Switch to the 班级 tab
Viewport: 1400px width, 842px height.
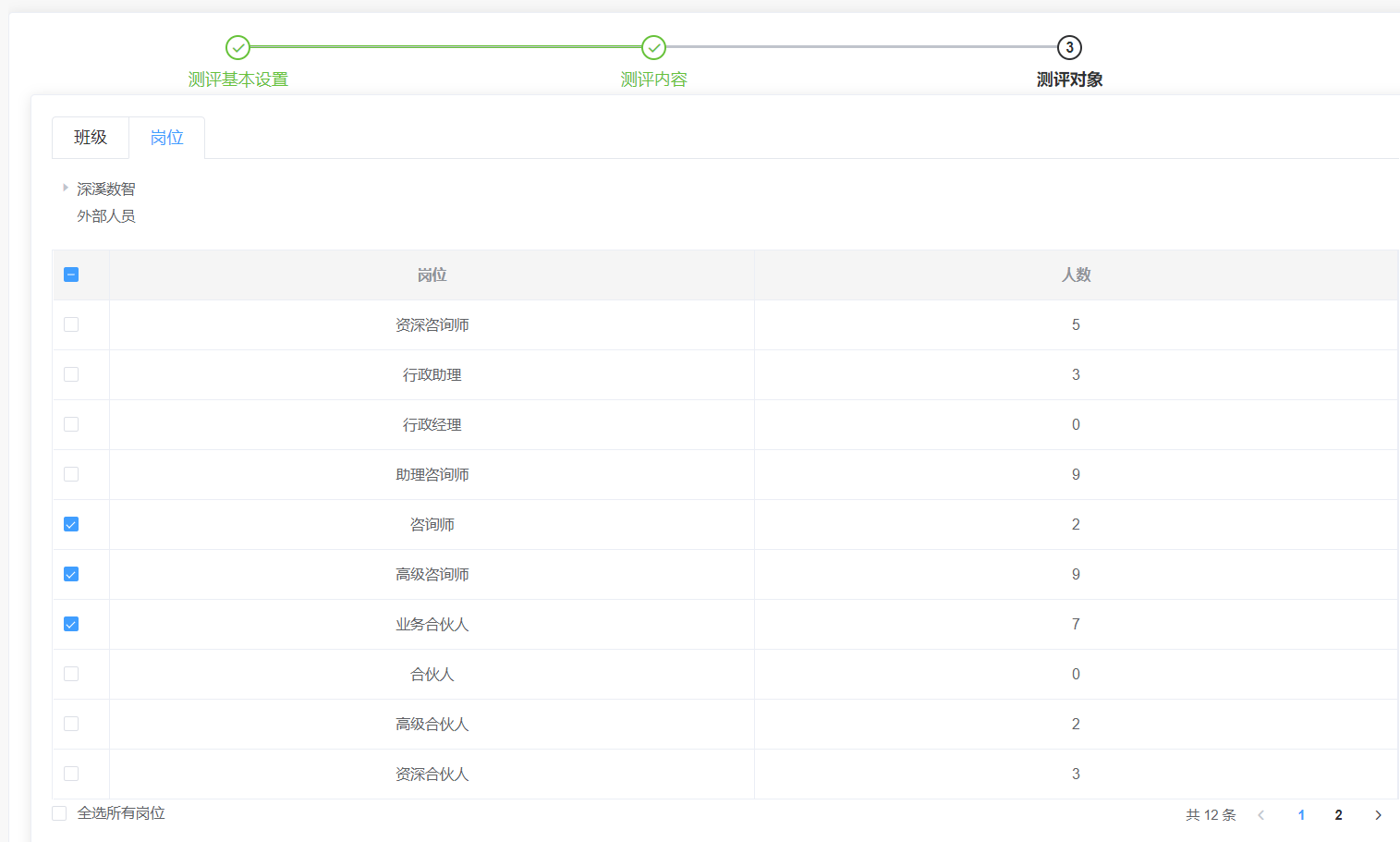coord(91,138)
